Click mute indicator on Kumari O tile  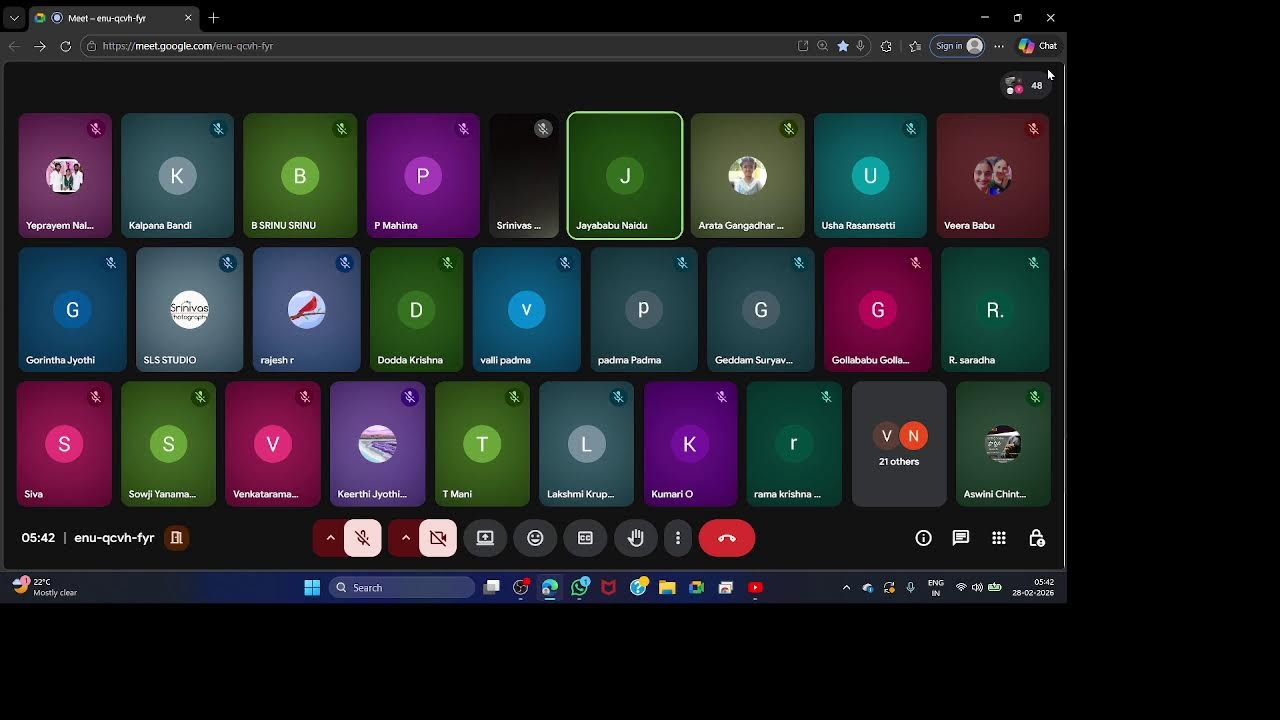pyautogui.click(x=722, y=397)
